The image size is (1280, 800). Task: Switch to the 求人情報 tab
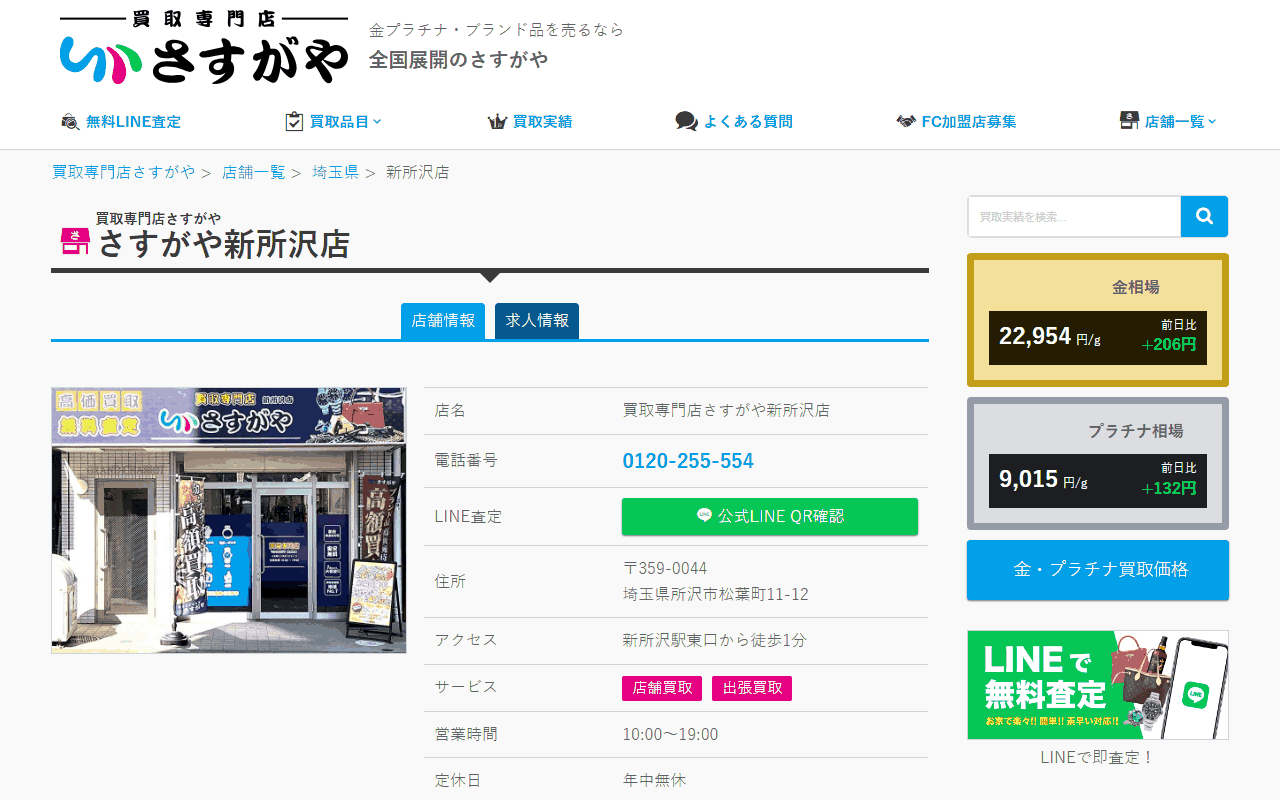point(537,321)
